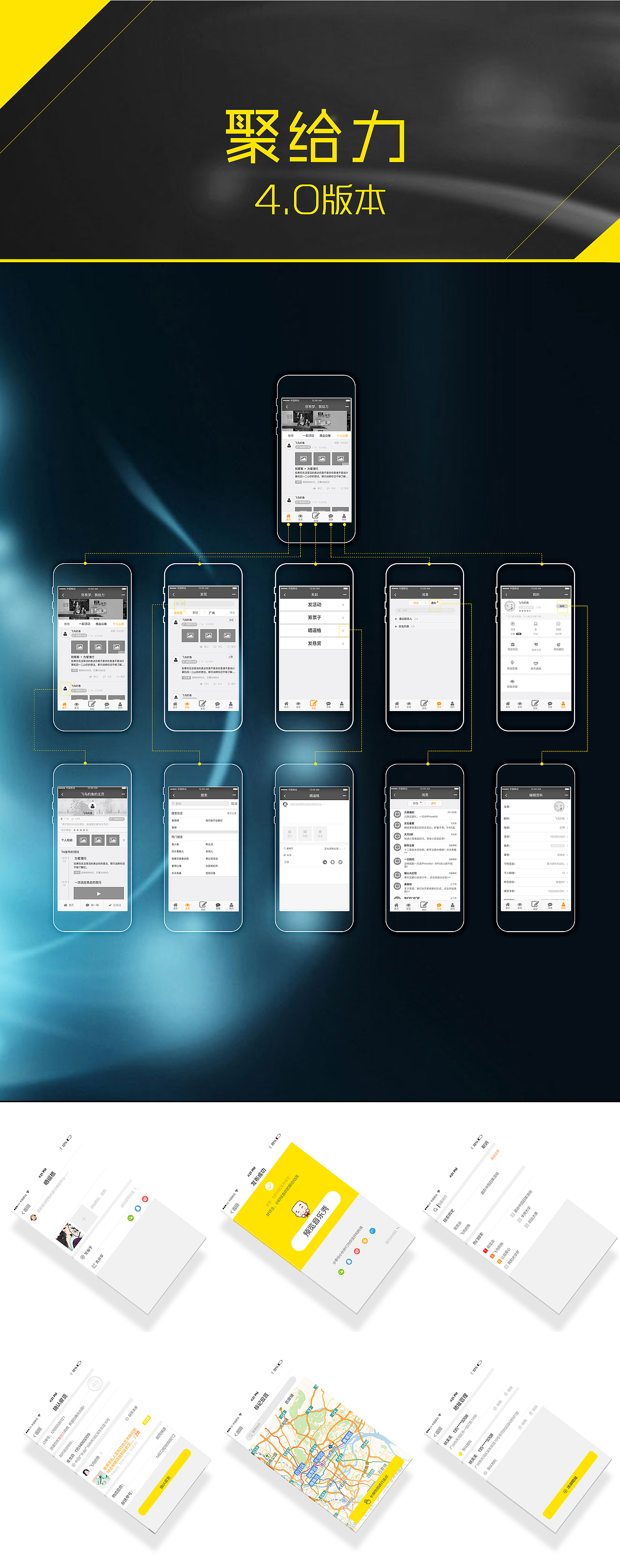Screen dimensions: 620x1568
Task: Open 天天5折 notification in 消息 list
Action: click(425, 837)
